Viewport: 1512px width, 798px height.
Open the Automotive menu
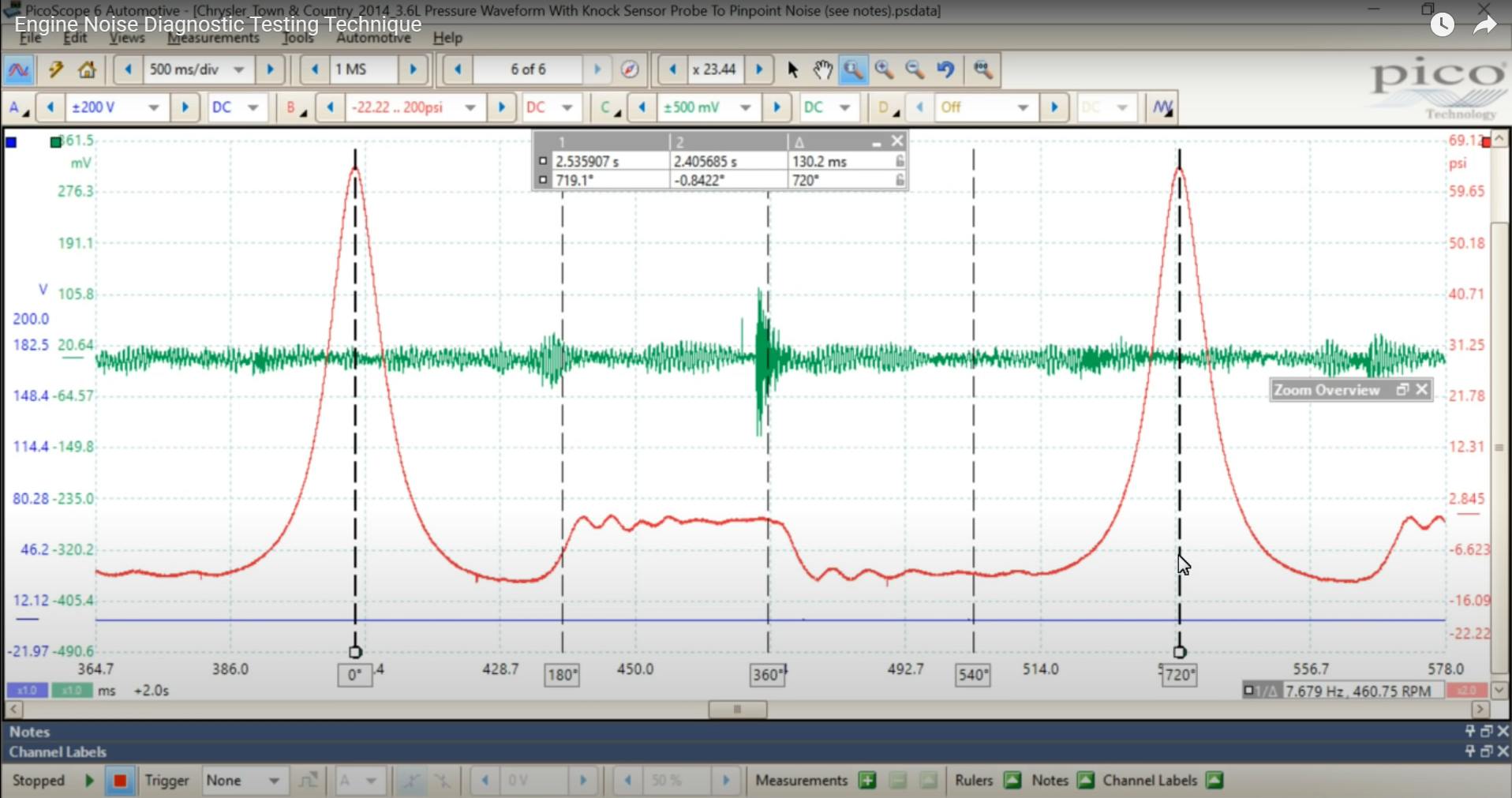(374, 37)
